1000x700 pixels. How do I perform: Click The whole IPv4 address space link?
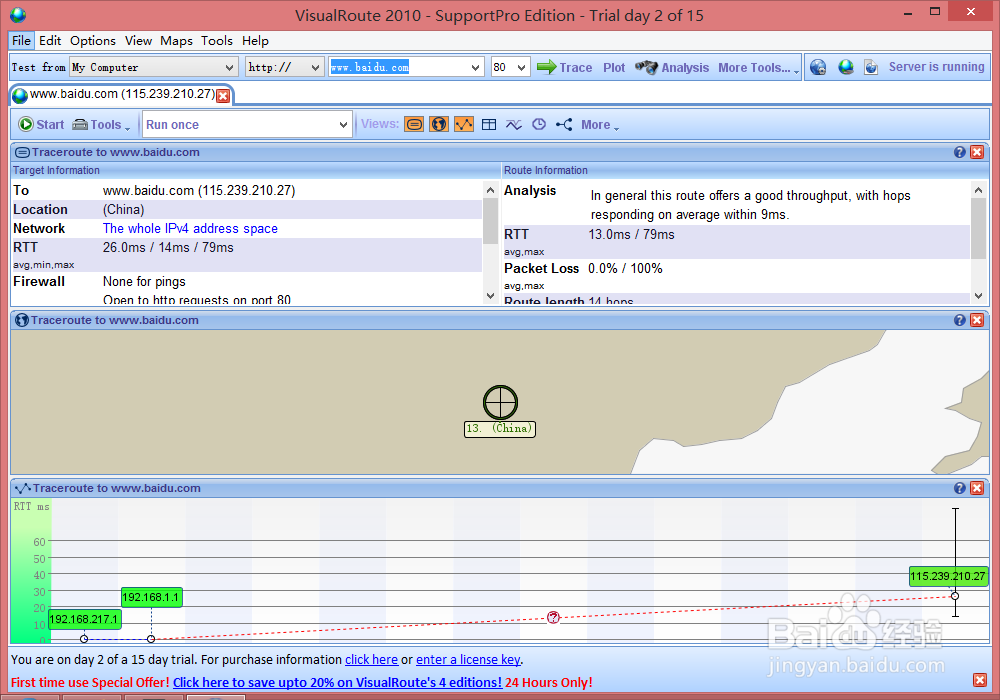(190, 228)
